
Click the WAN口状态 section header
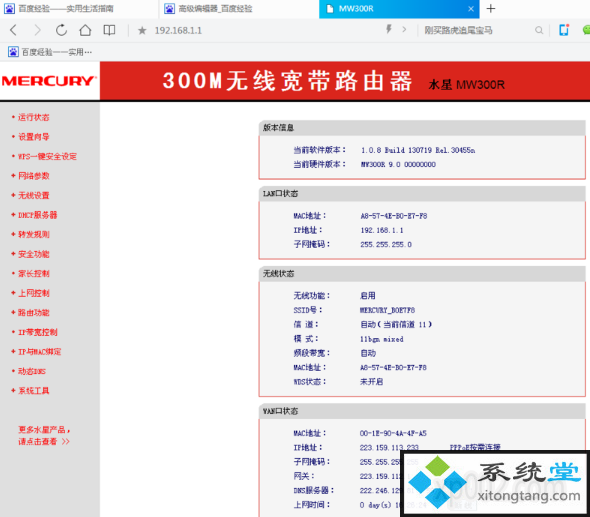pos(422,411)
